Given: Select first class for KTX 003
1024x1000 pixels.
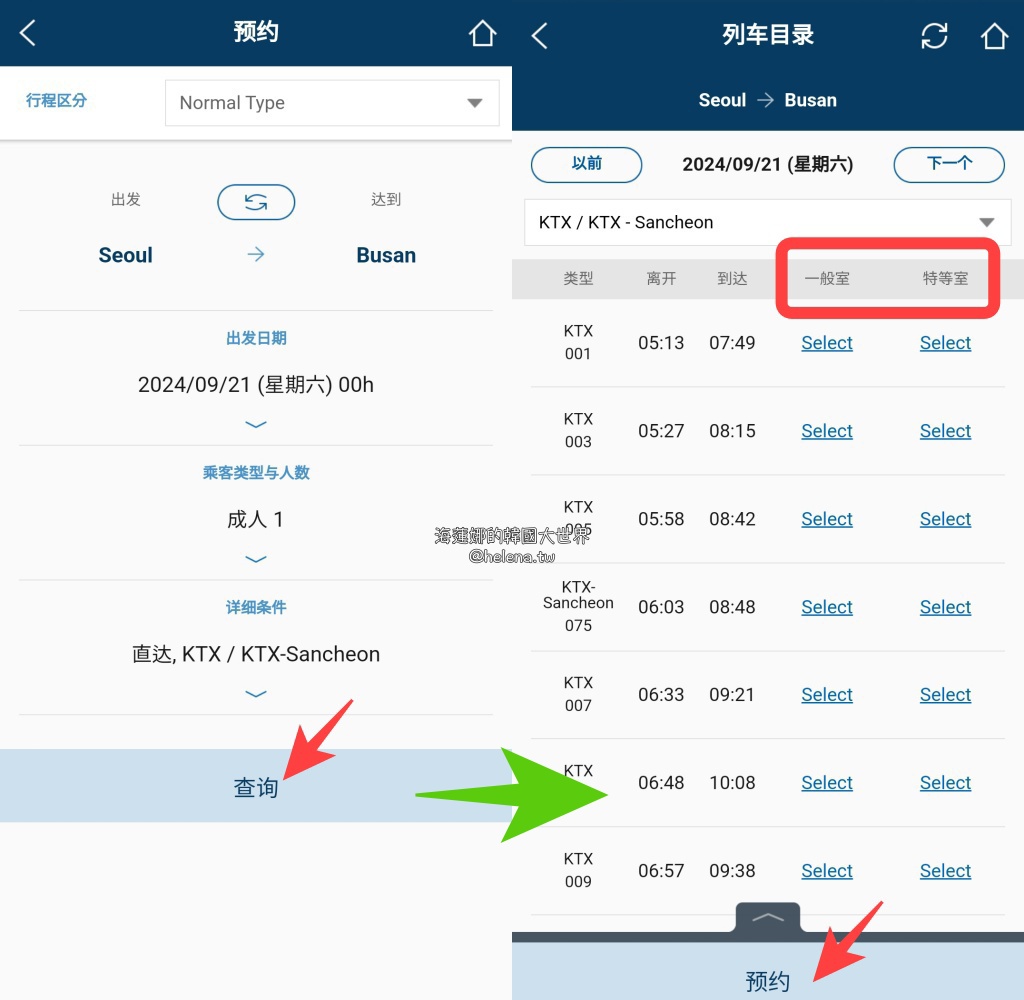Looking at the screenshot, I should (x=944, y=430).
